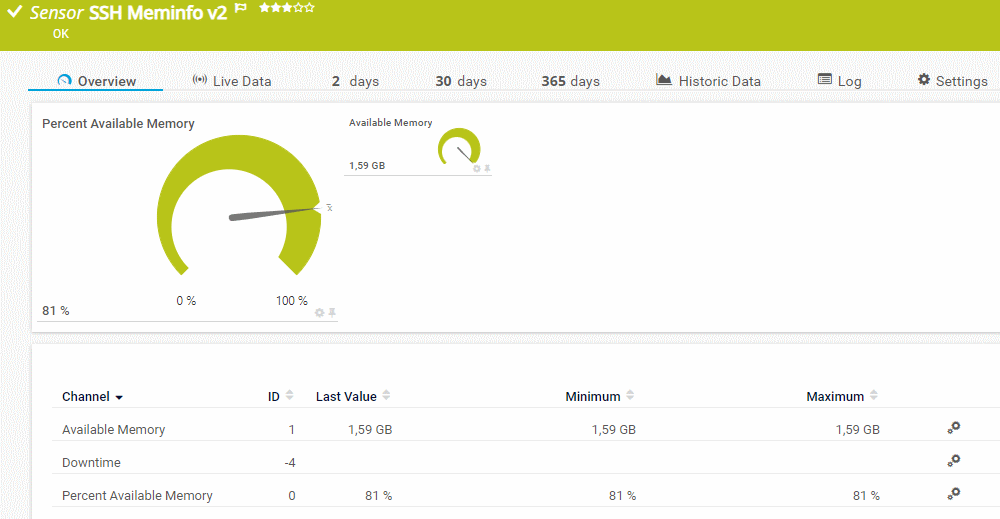The height and width of the screenshot is (519, 1000).
Task: Click the OK status checkmark icon
Action: click(15, 12)
